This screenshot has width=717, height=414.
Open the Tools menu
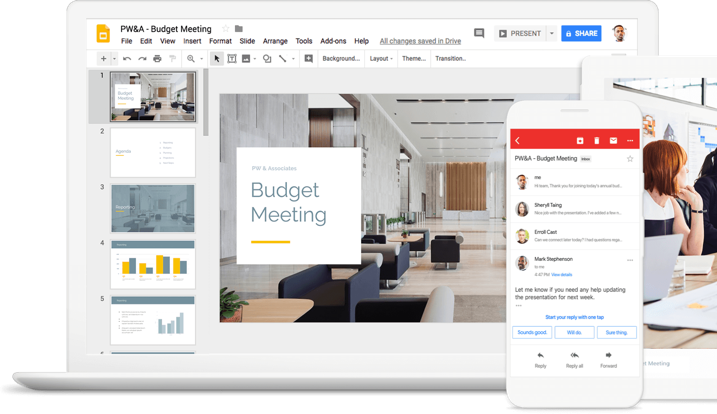click(304, 41)
